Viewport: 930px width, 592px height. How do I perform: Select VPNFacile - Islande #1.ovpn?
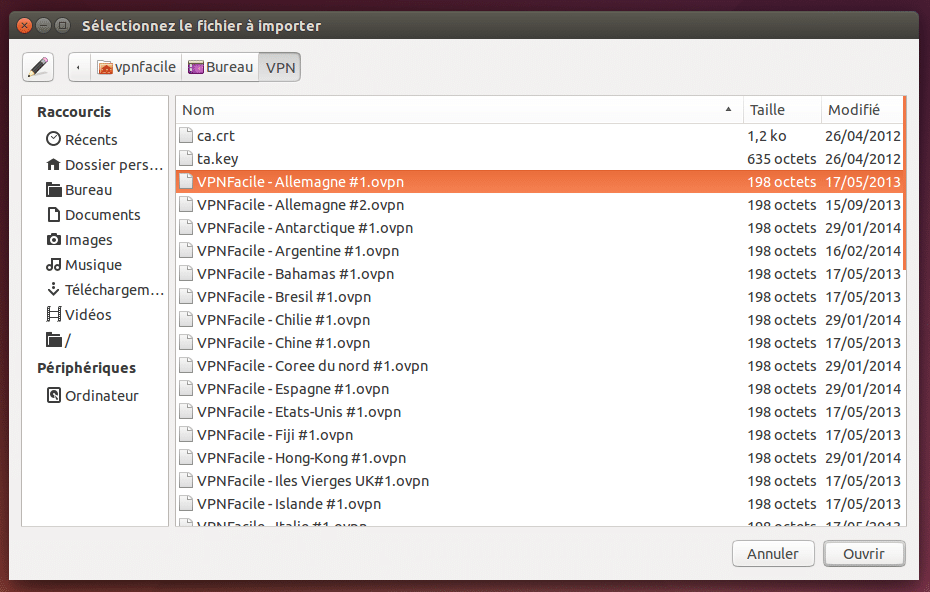(540, 504)
